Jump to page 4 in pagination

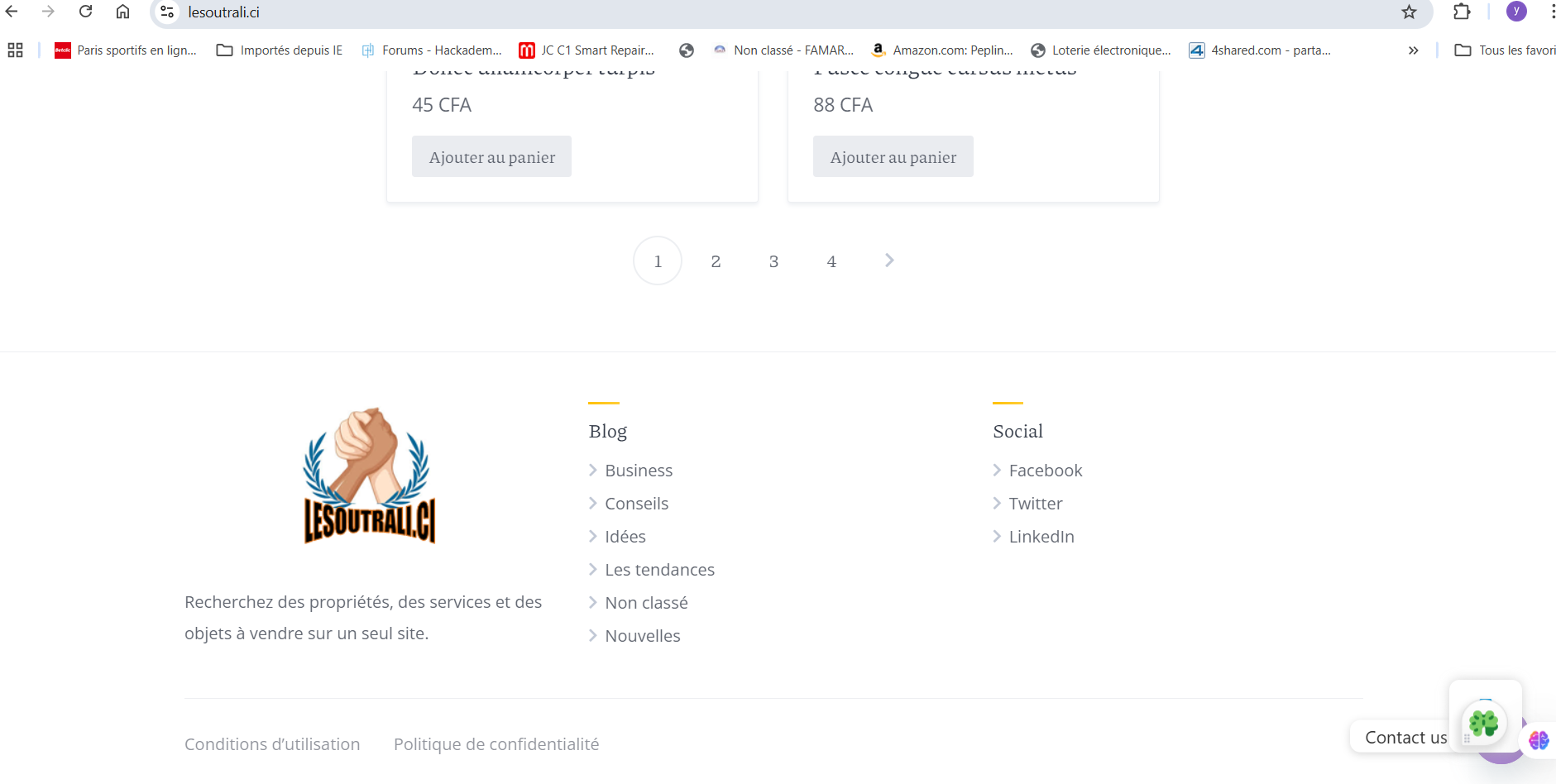click(831, 261)
